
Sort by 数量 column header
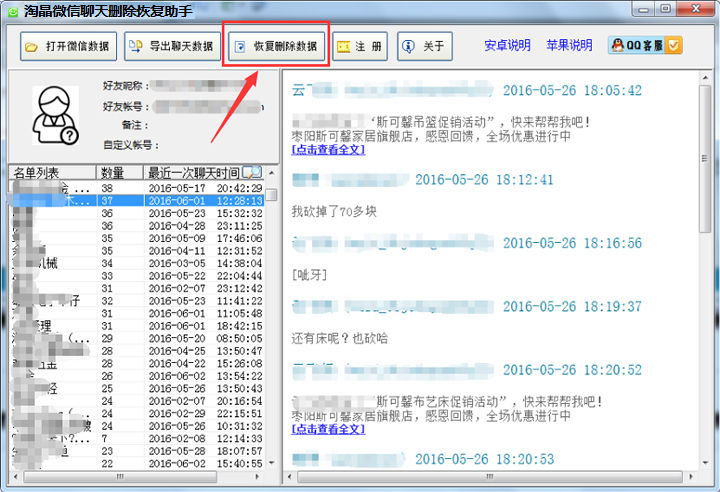click(119, 173)
